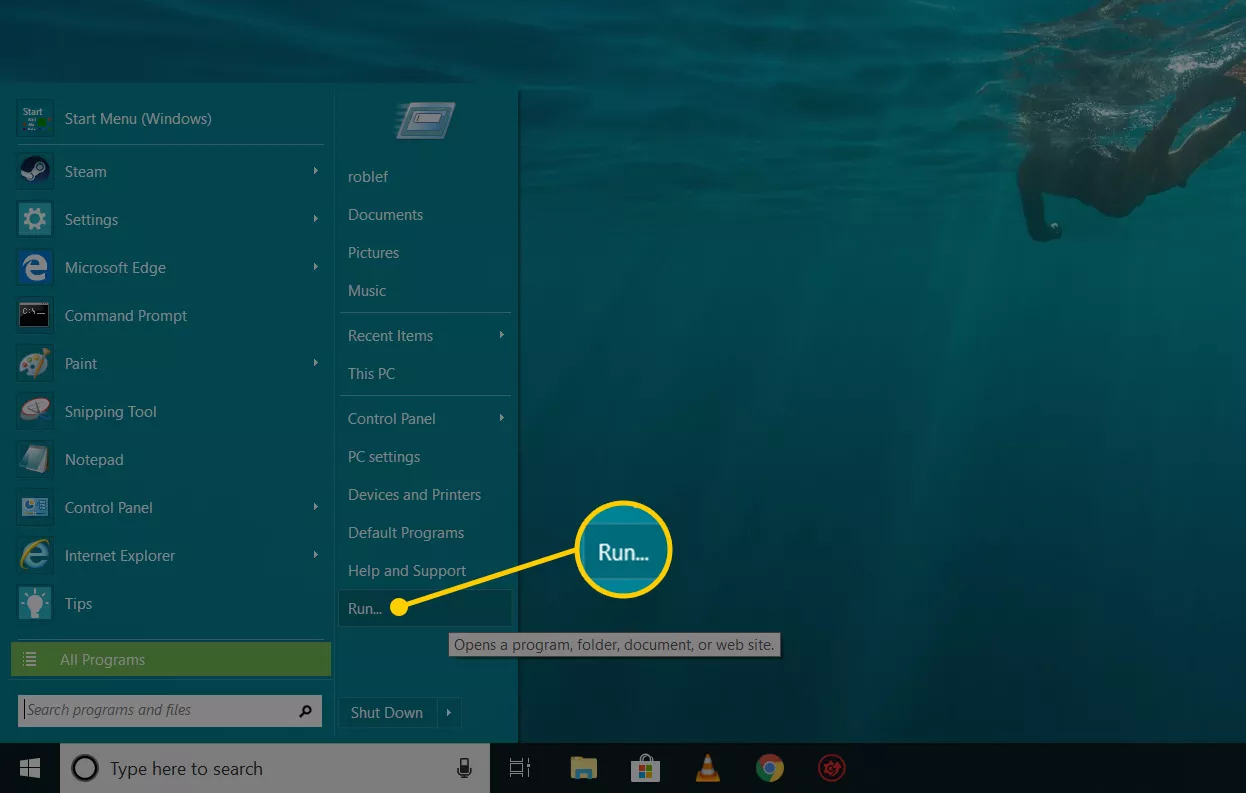Open File Explorer from the taskbar
The width and height of the screenshot is (1246, 793).
[583, 768]
